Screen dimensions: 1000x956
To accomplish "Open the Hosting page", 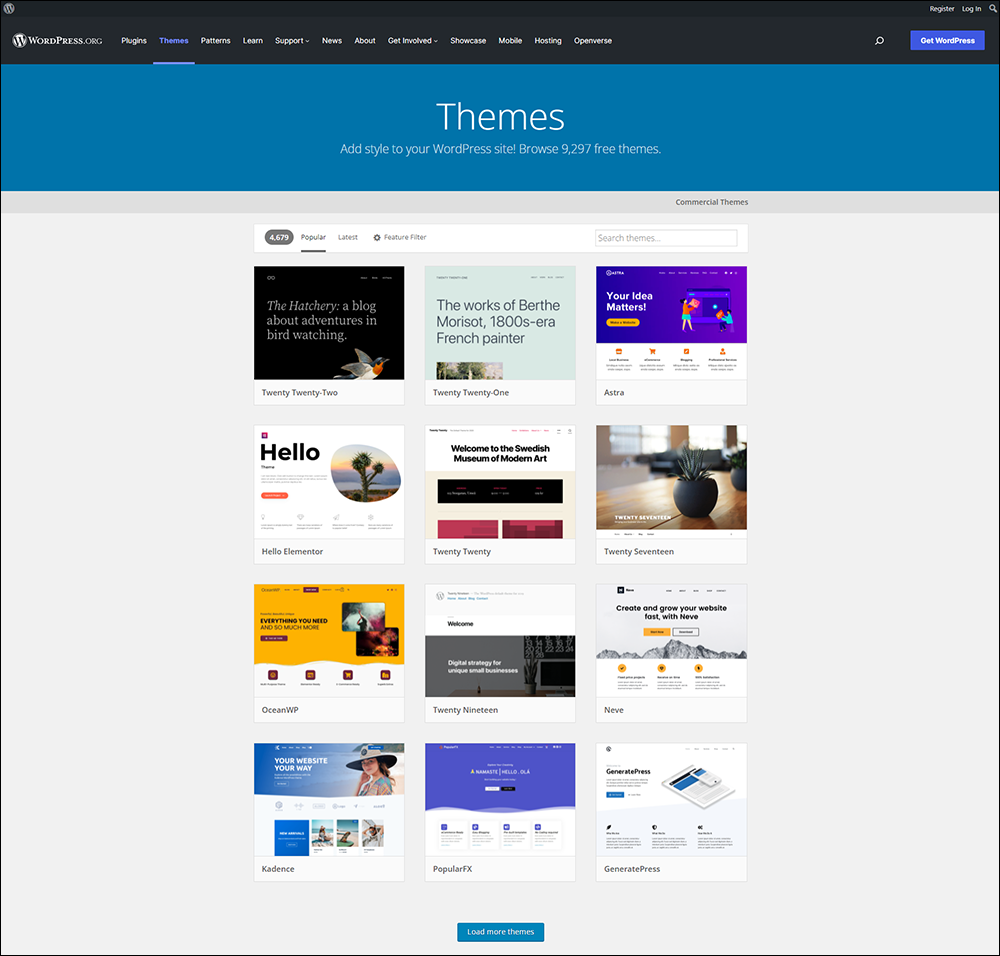I will [548, 40].
